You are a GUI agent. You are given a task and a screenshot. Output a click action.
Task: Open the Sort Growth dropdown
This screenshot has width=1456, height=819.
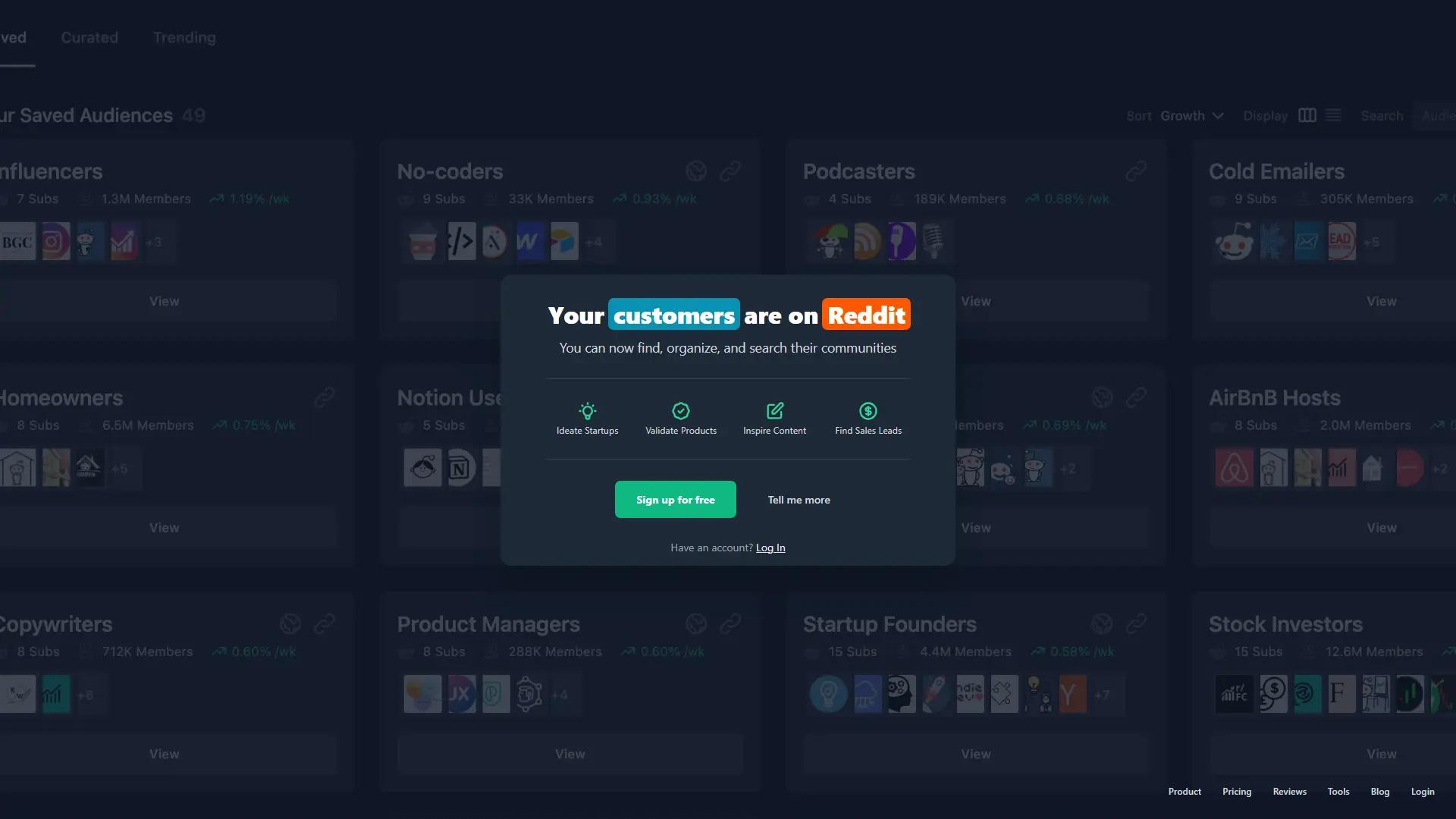point(1191,116)
